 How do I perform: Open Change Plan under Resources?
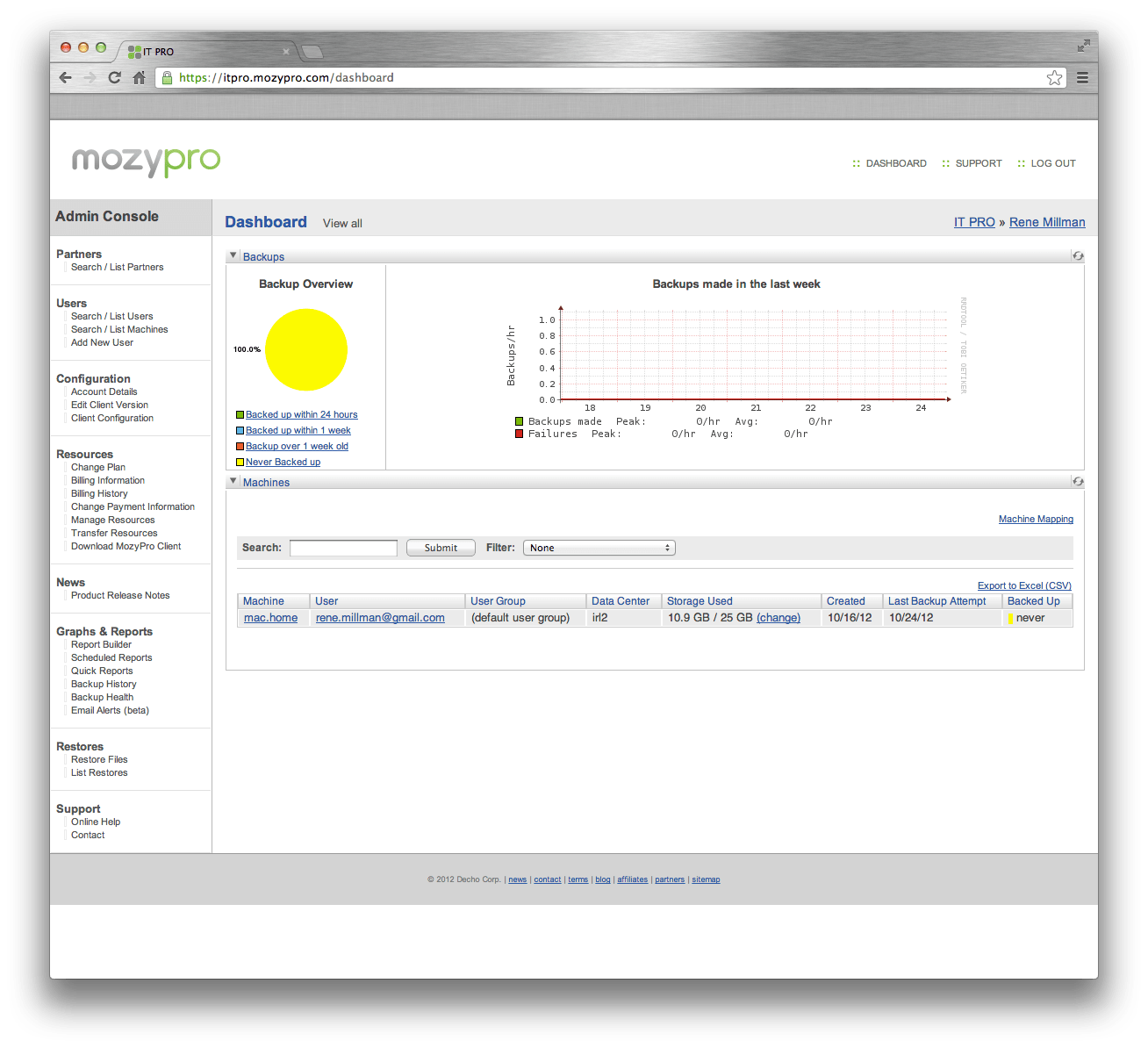[x=98, y=467]
